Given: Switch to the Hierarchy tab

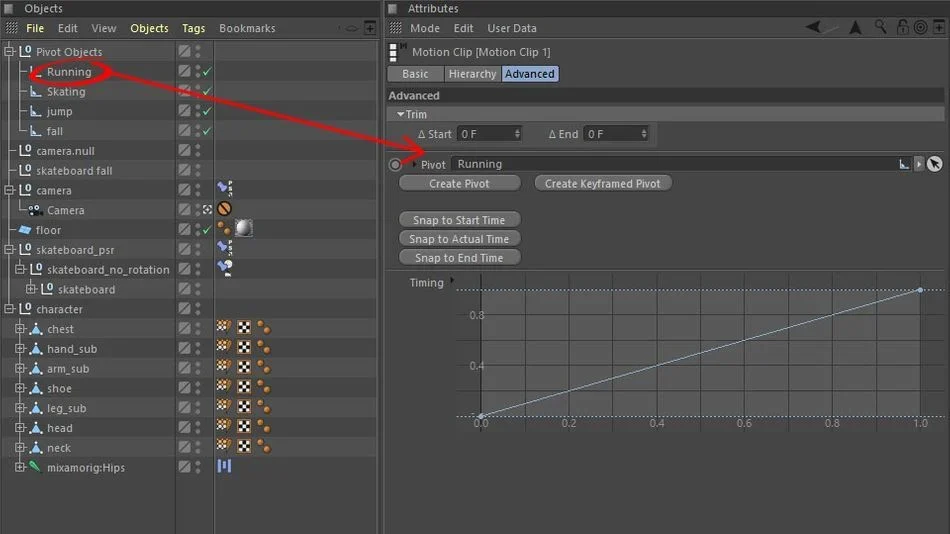Looking at the screenshot, I should click(472, 74).
